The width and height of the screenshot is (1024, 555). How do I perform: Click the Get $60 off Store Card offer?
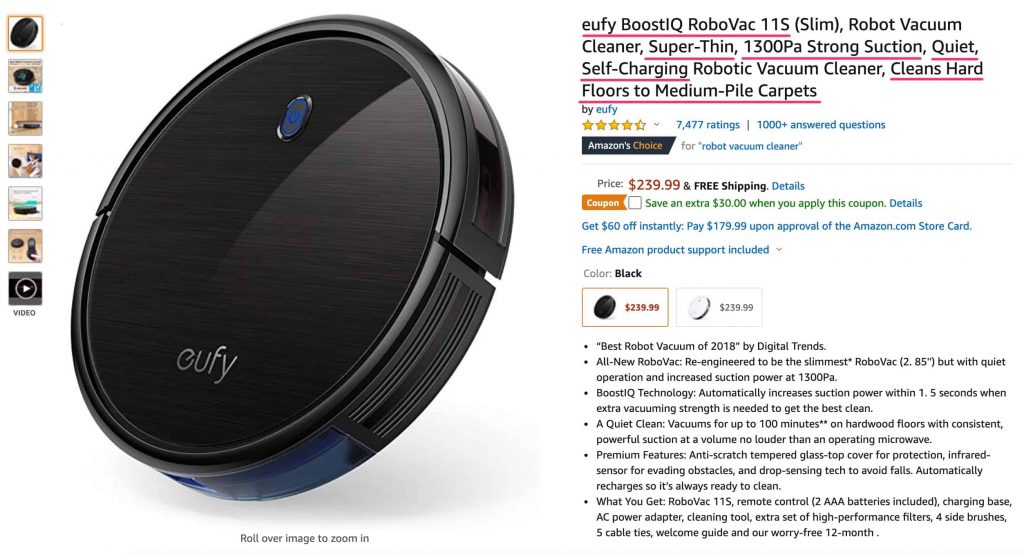pos(776,226)
